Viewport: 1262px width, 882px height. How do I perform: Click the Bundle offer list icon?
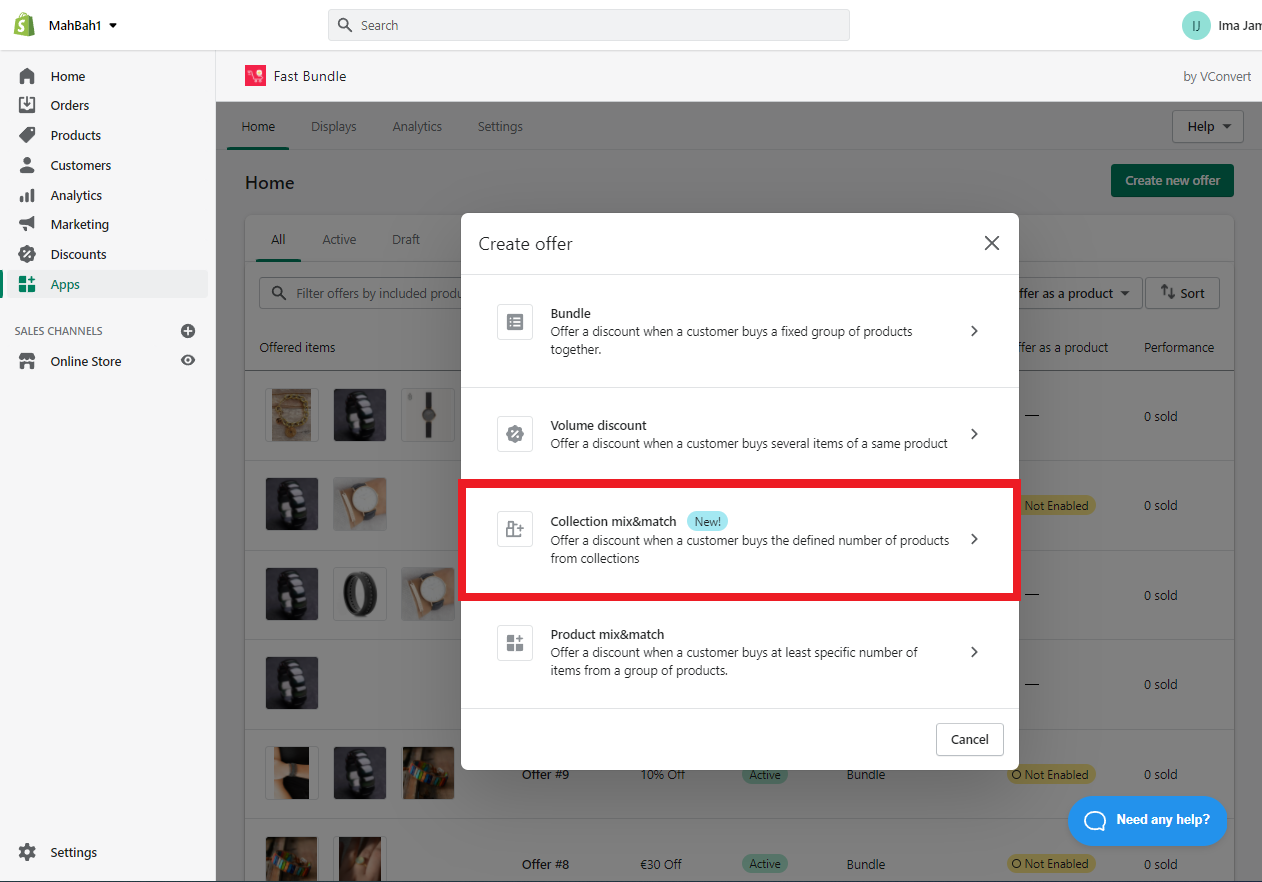(515, 322)
